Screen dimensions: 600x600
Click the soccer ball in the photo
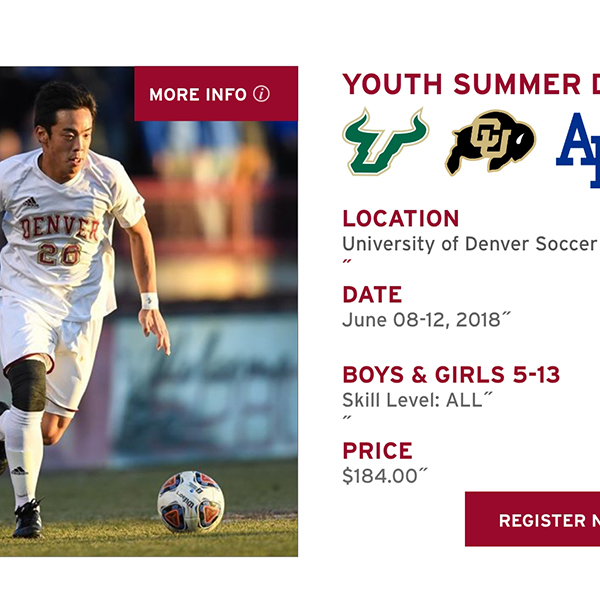click(190, 501)
